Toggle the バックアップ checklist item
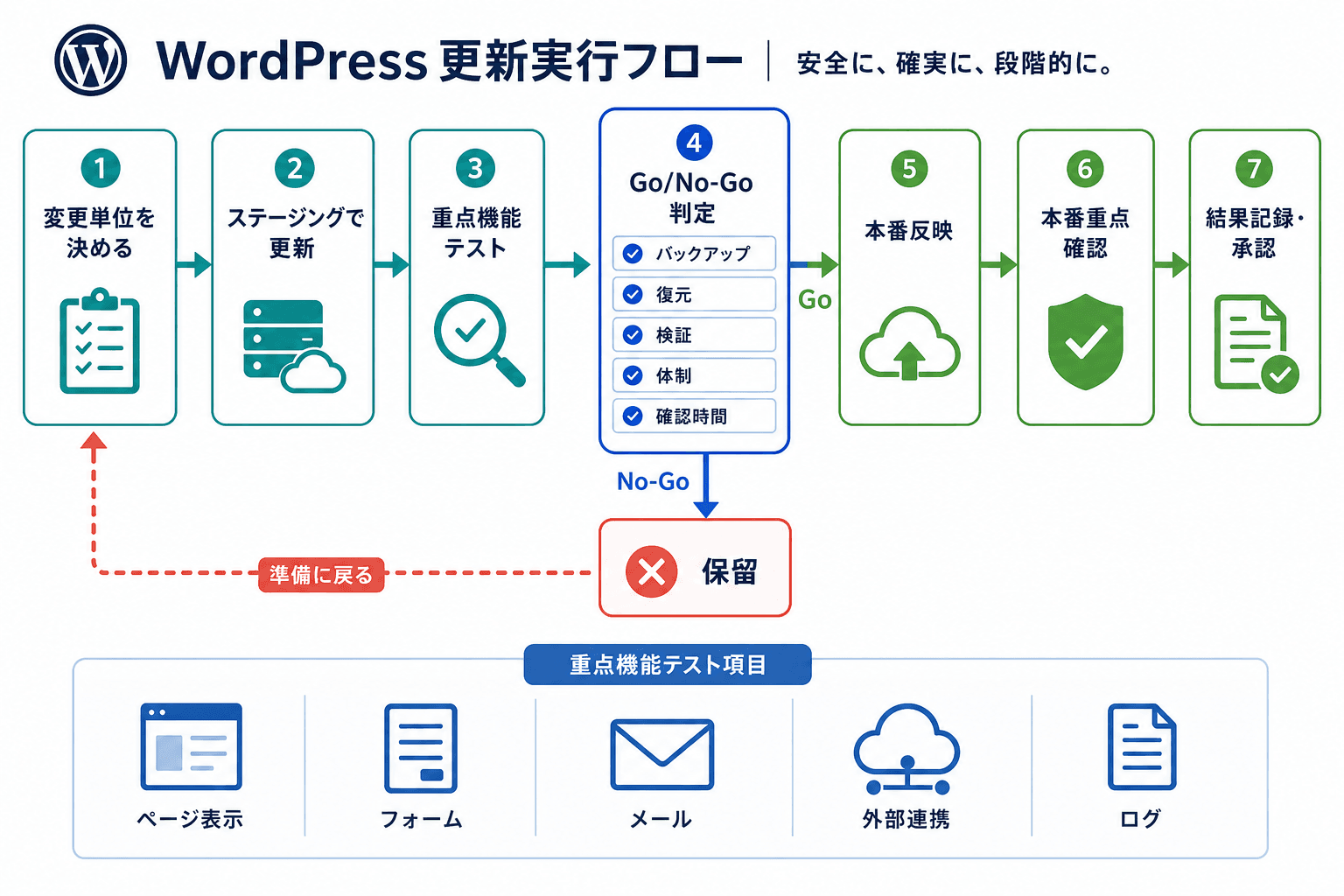This screenshot has width=1344, height=896. coord(694,254)
